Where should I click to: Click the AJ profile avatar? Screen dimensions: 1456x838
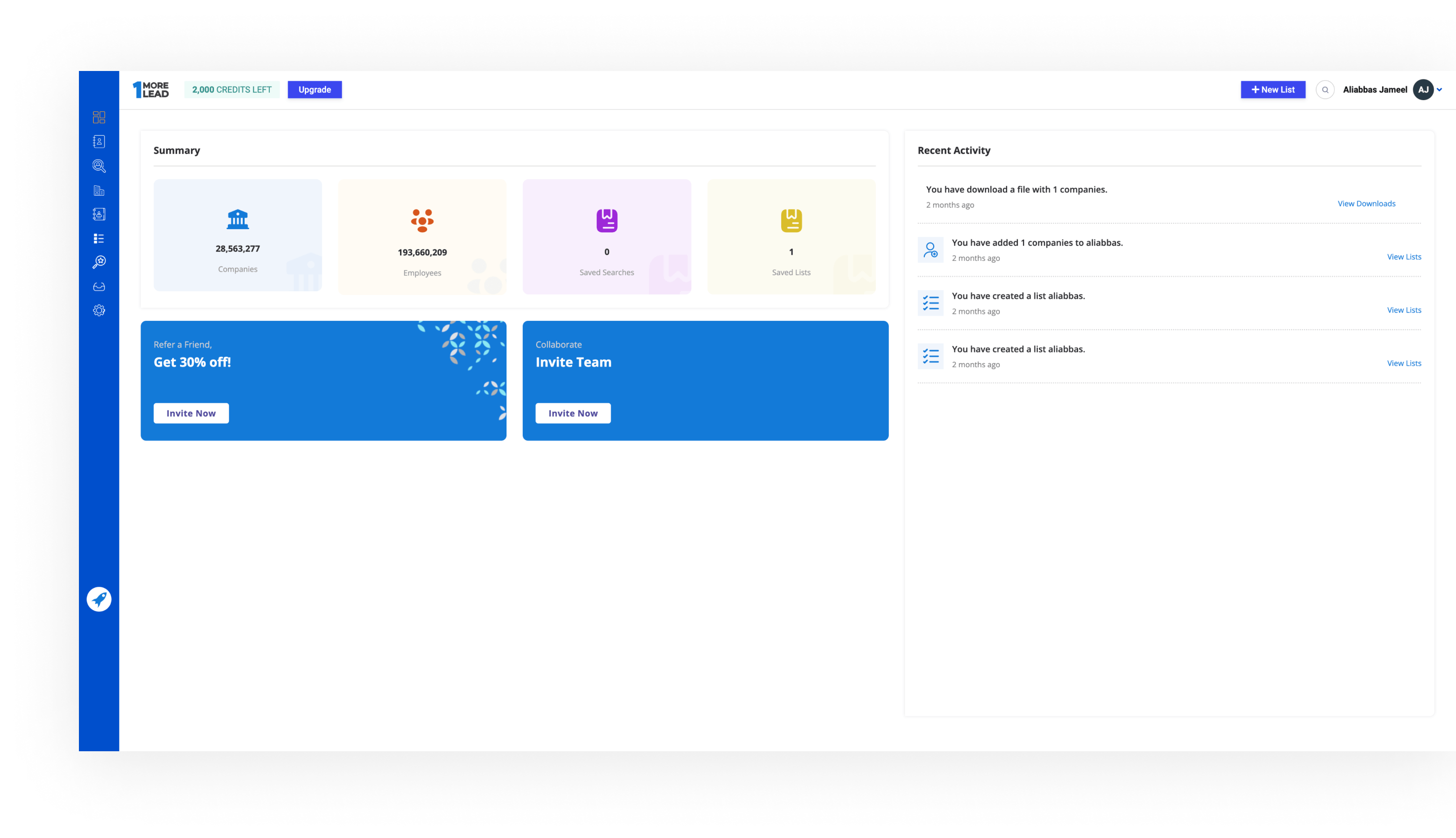[x=1423, y=90]
